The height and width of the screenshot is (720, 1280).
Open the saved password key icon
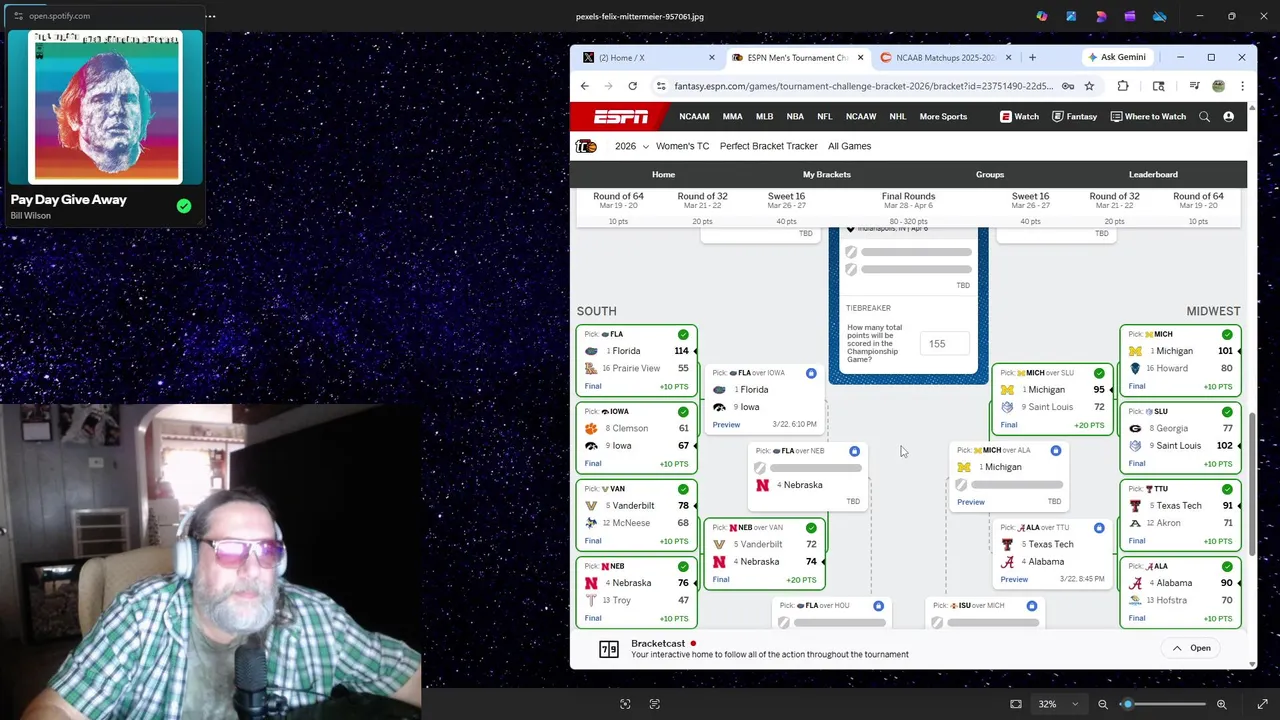[x=1068, y=86]
